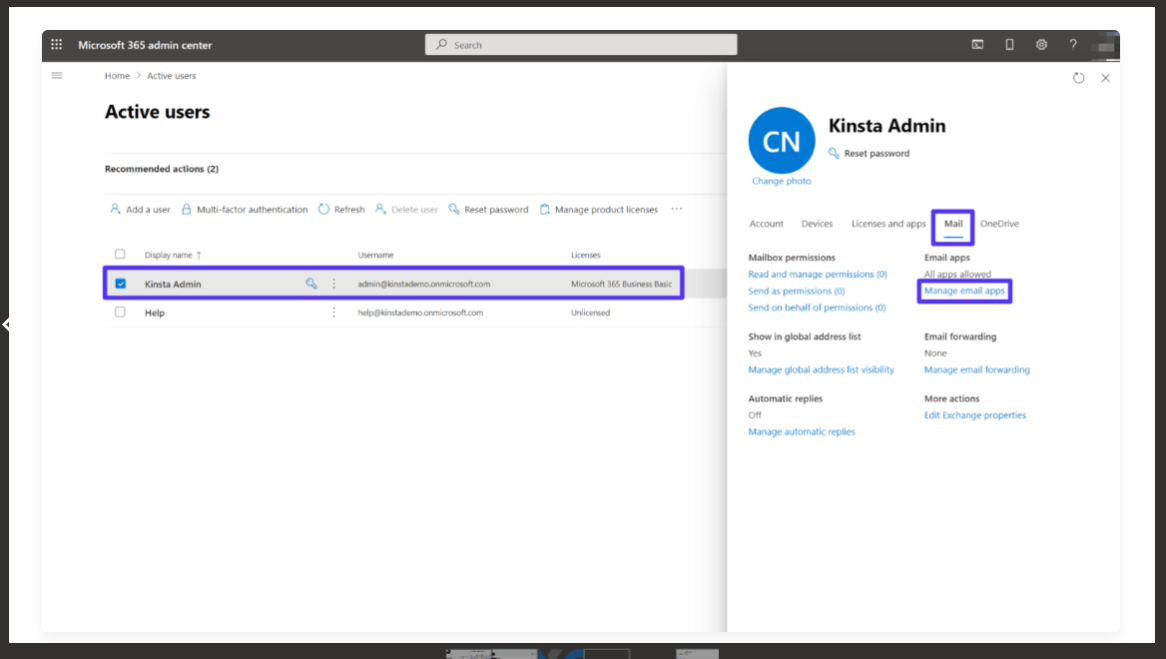Screen dimensions: 1166x659
Task: Click the Manage email apps link
Action: 964,291
